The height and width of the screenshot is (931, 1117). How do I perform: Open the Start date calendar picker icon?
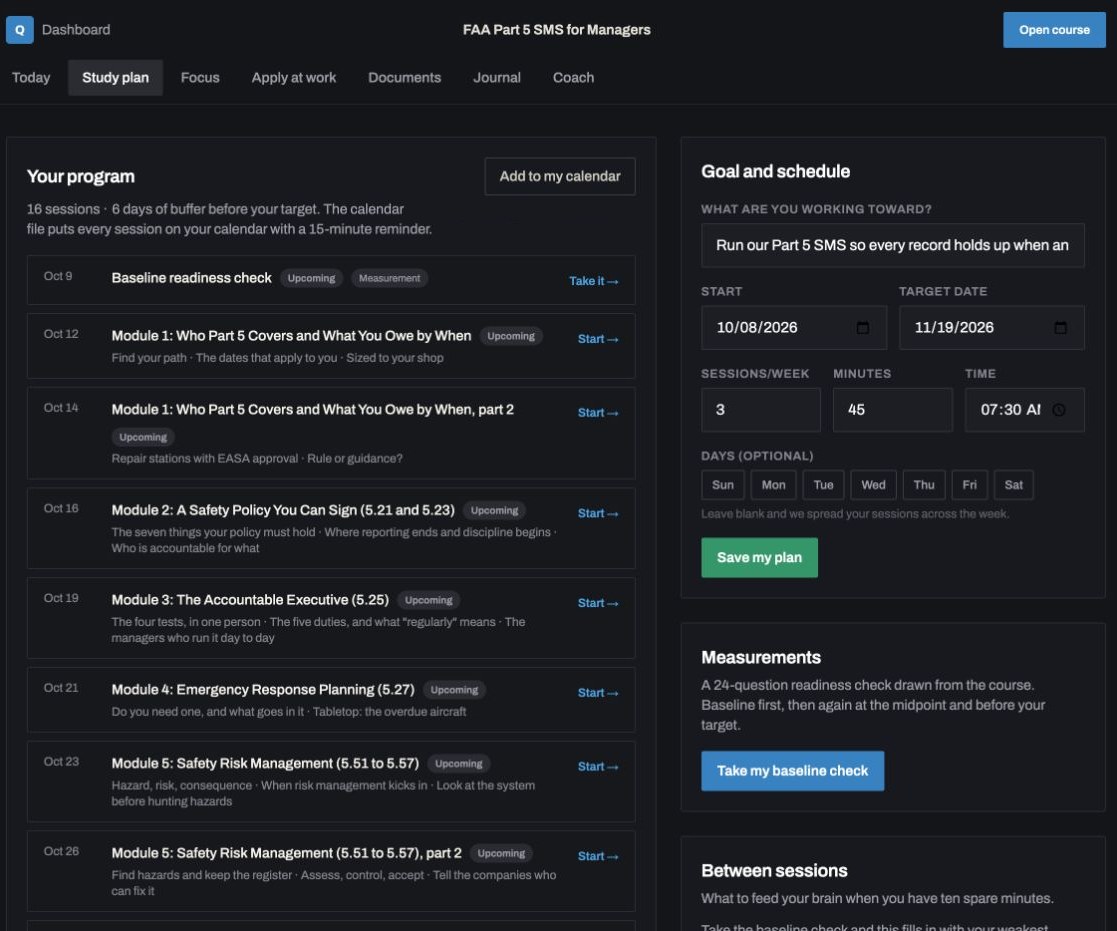pos(863,328)
